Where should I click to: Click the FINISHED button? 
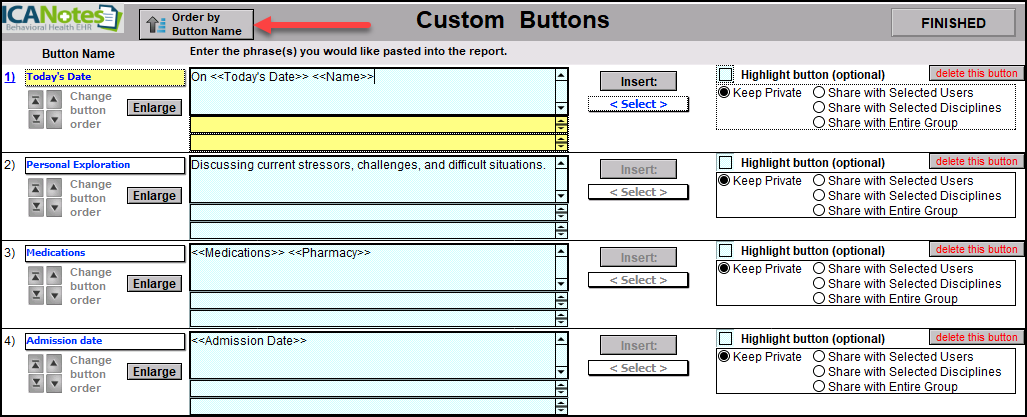tap(953, 23)
